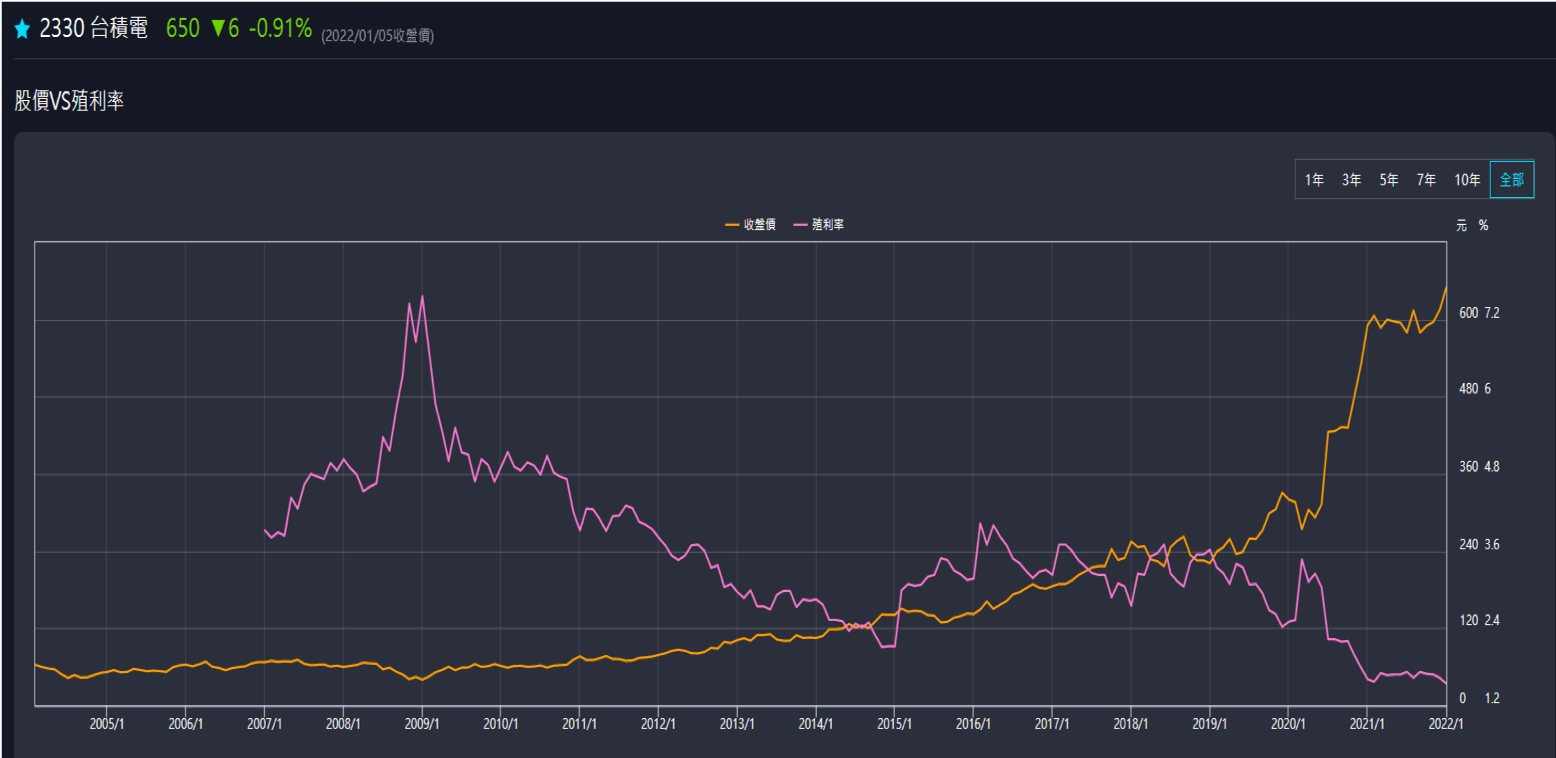Set chart period to 7年

(x=1426, y=180)
